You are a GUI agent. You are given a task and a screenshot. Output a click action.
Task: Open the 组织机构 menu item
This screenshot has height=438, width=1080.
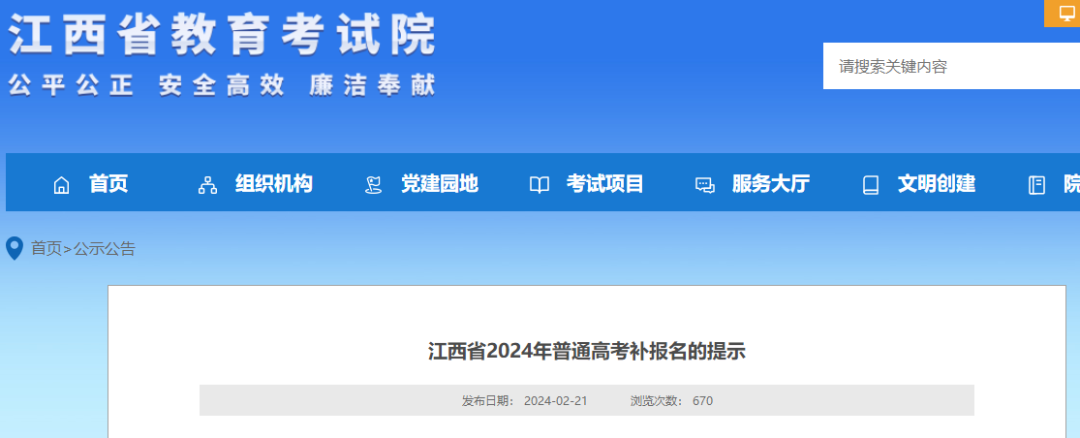point(273,184)
